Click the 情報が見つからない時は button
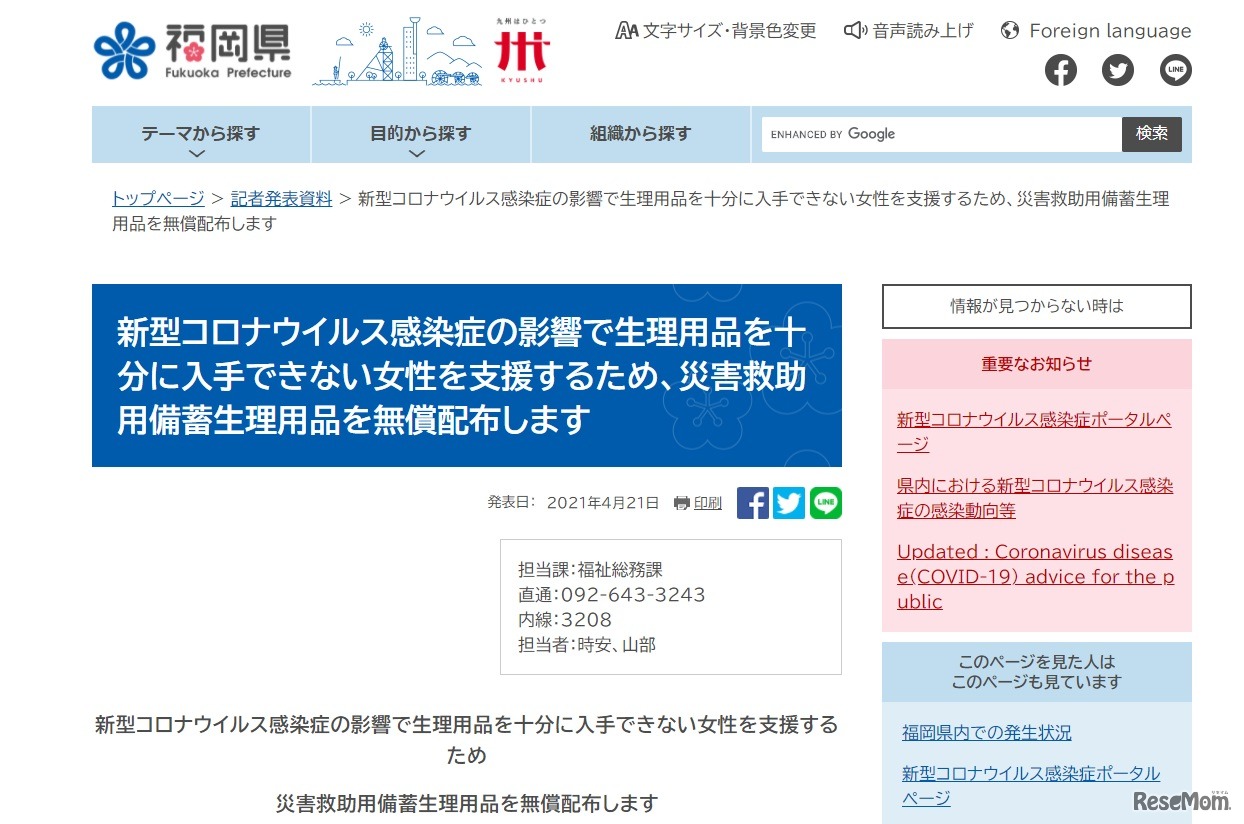 point(1037,306)
